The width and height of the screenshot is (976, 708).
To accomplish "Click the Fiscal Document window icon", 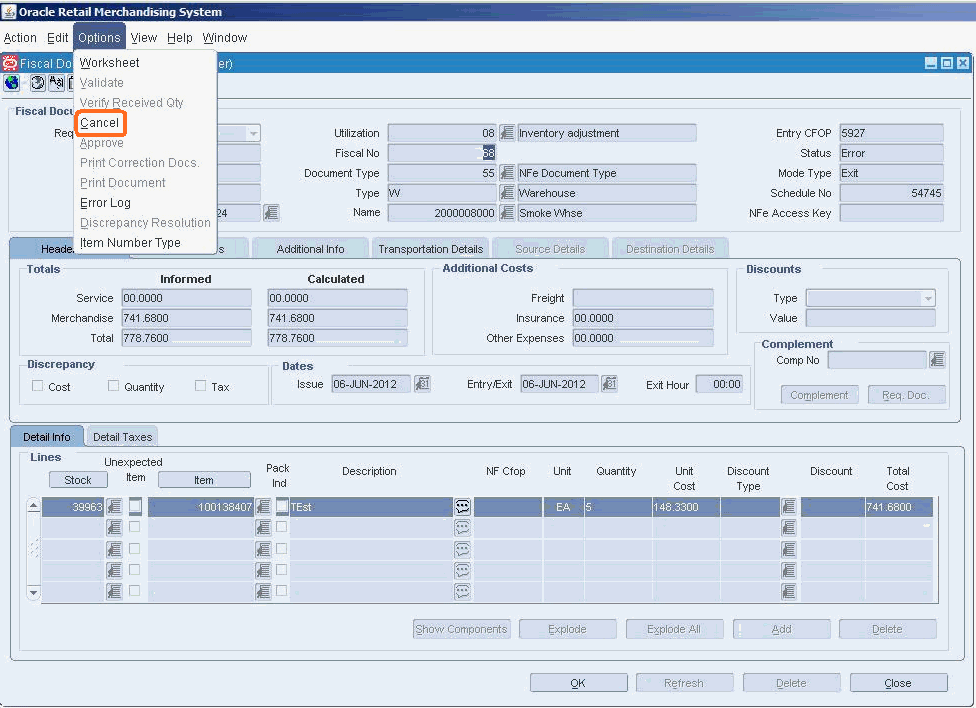I will [x=9, y=63].
